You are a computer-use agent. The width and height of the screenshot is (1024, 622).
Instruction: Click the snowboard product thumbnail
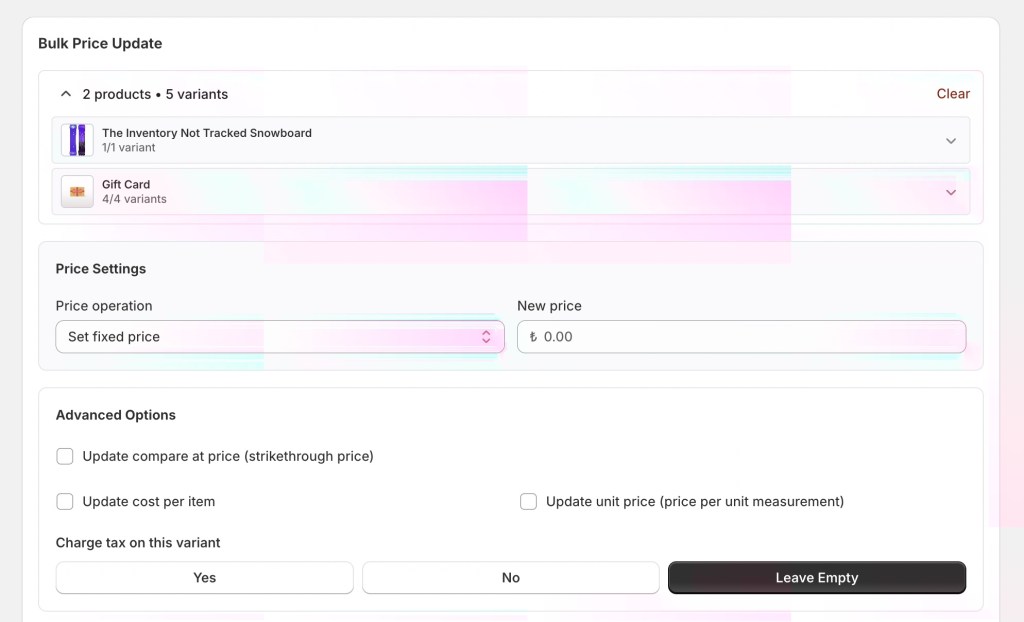77,140
